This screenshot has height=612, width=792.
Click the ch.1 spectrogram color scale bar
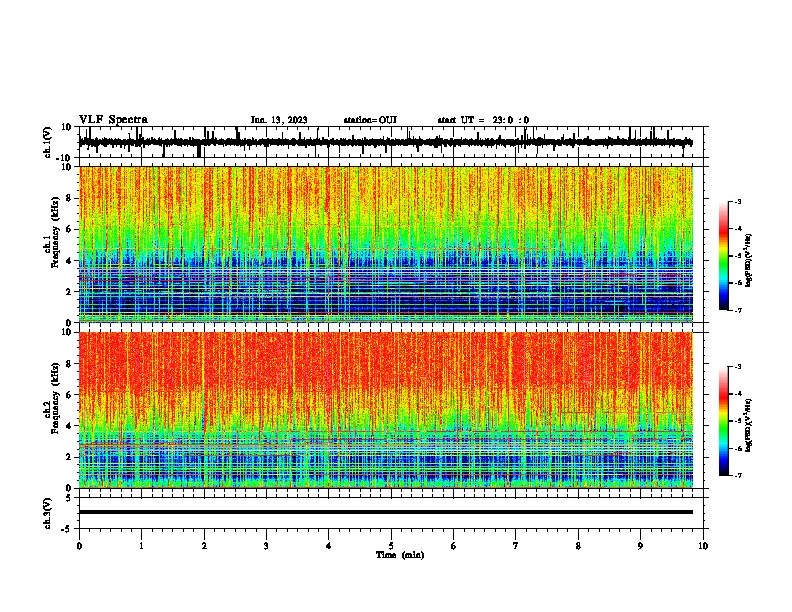point(724,256)
